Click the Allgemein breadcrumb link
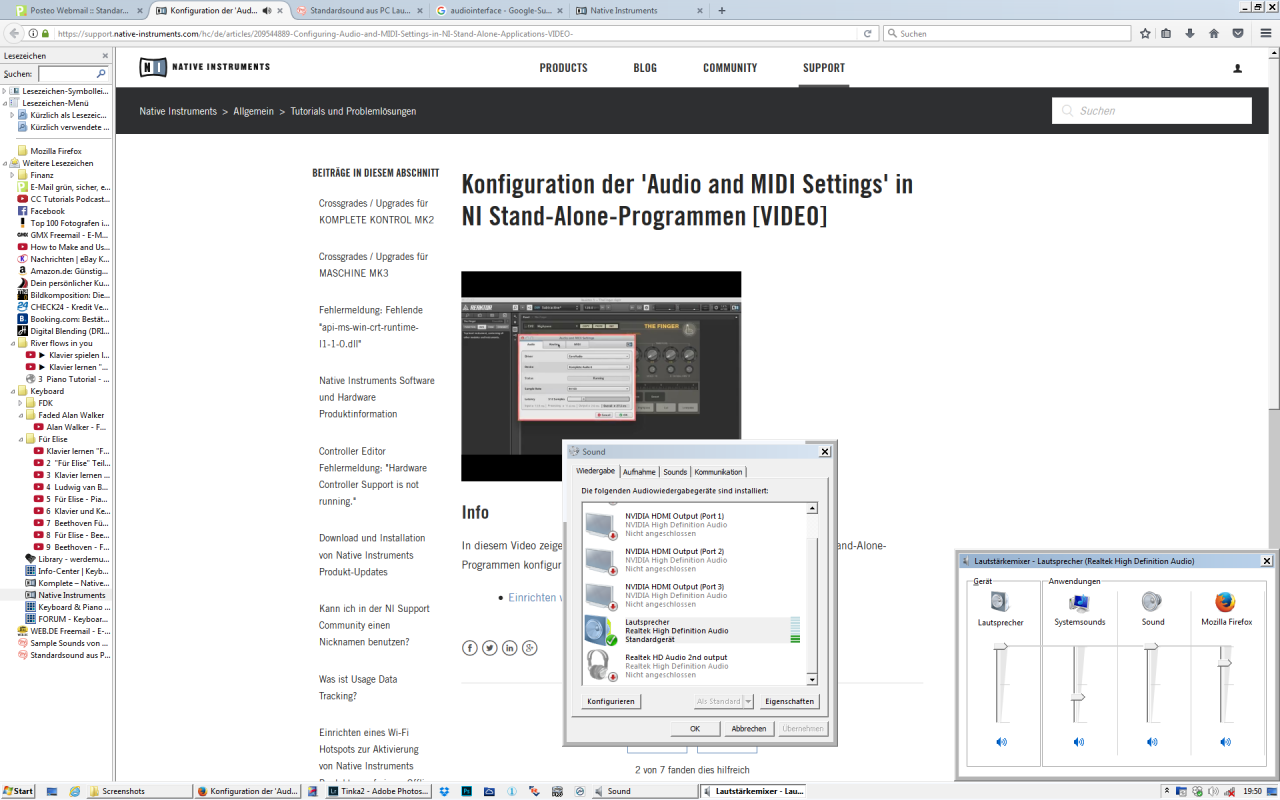The height and width of the screenshot is (800, 1280). pyautogui.click(x=253, y=111)
